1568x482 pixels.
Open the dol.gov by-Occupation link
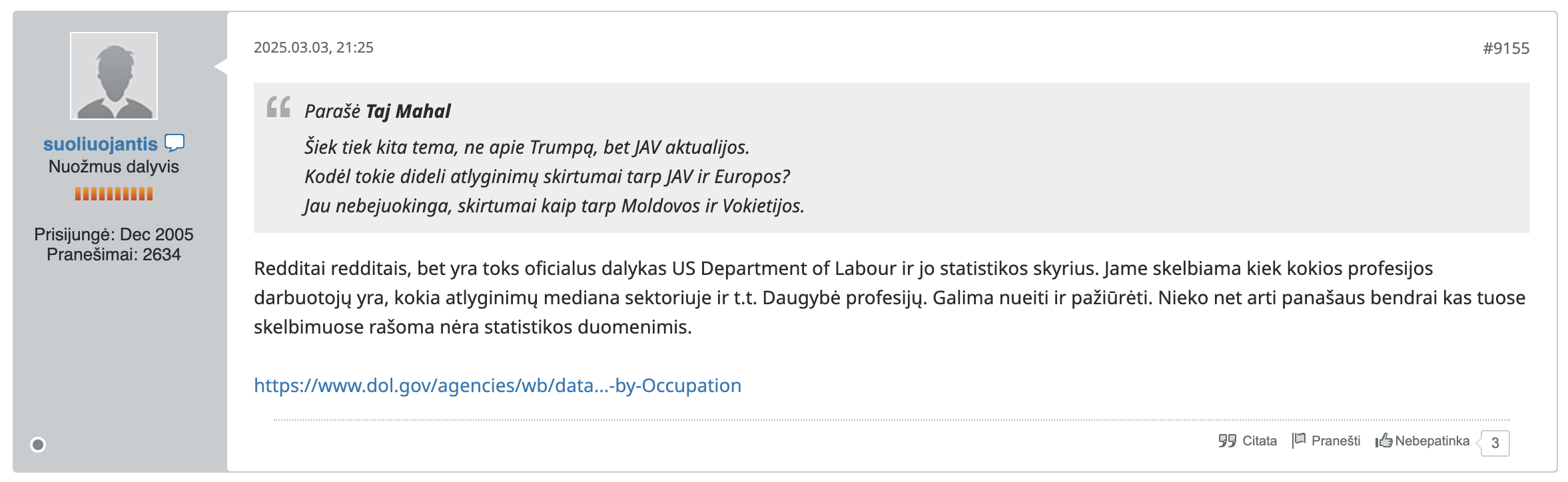(497, 385)
